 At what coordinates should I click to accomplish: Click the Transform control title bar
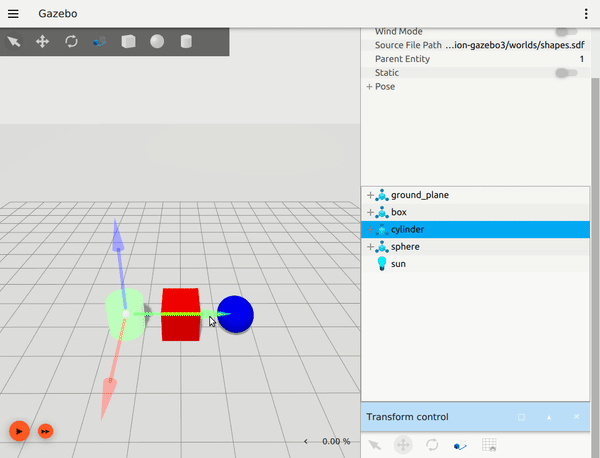(475, 417)
